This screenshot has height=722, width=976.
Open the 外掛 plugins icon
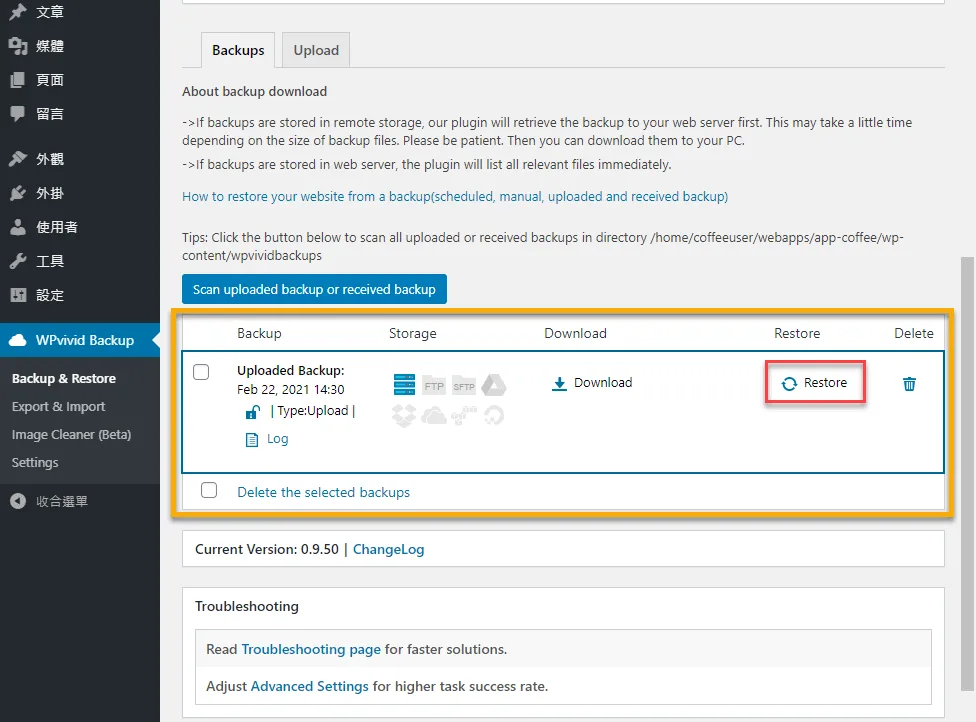[x=18, y=194]
